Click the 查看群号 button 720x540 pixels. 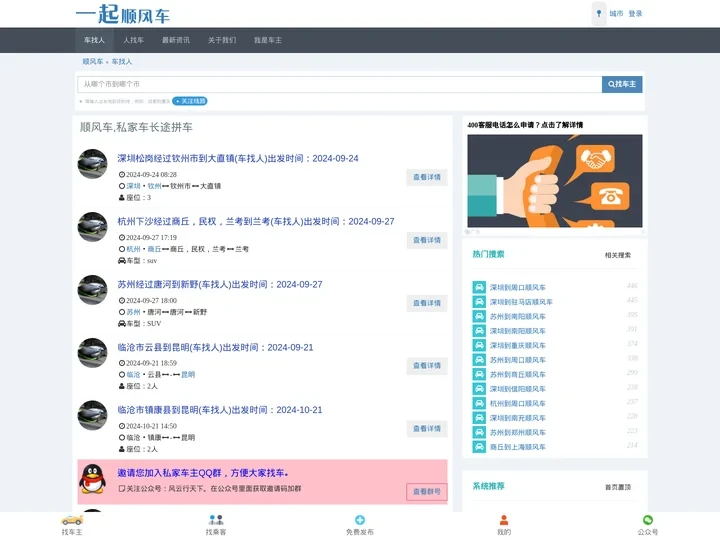[x=427, y=492]
